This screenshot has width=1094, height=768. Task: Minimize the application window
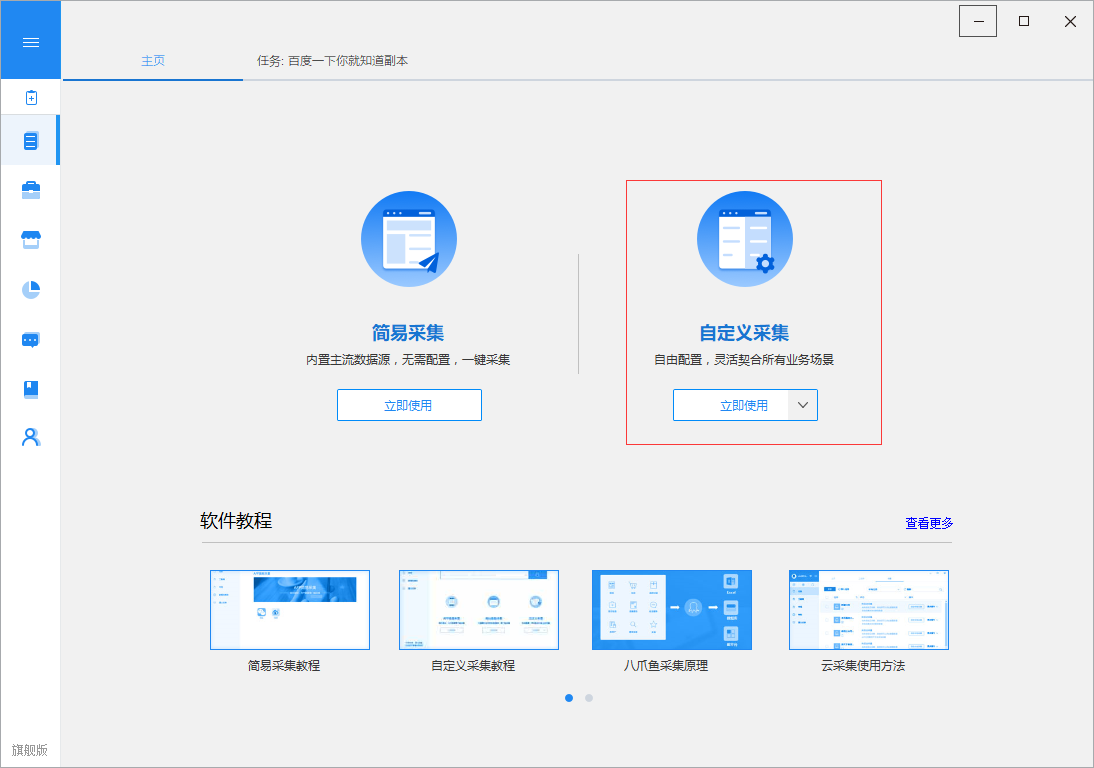978,21
